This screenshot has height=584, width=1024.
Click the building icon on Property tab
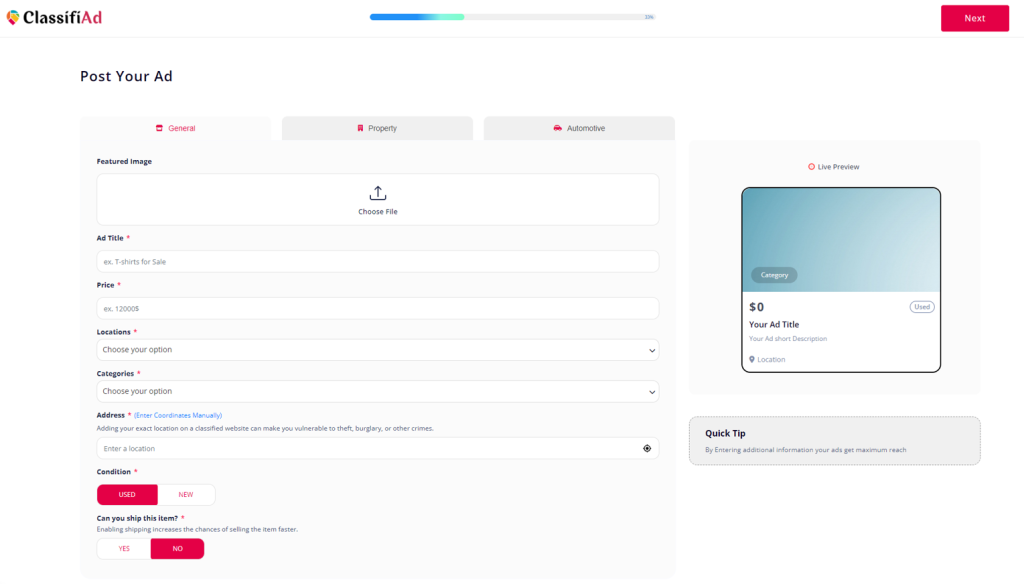(x=360, y=128)
